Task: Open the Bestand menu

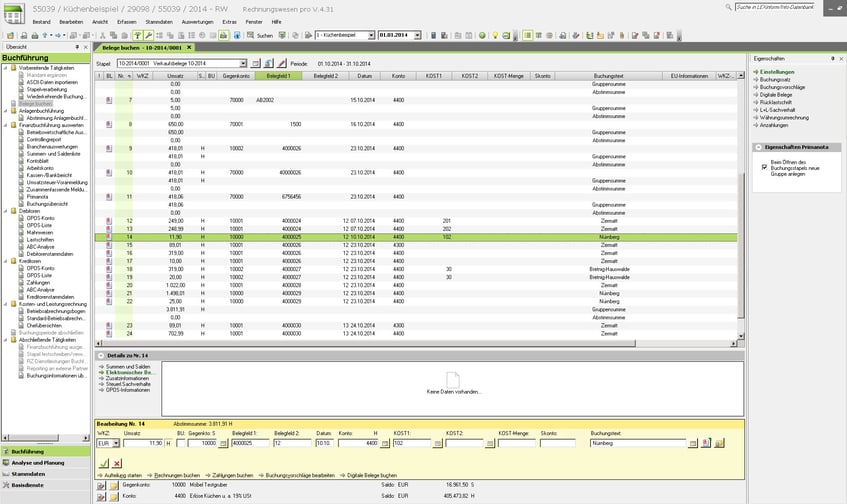Action: tap(42, 22)
